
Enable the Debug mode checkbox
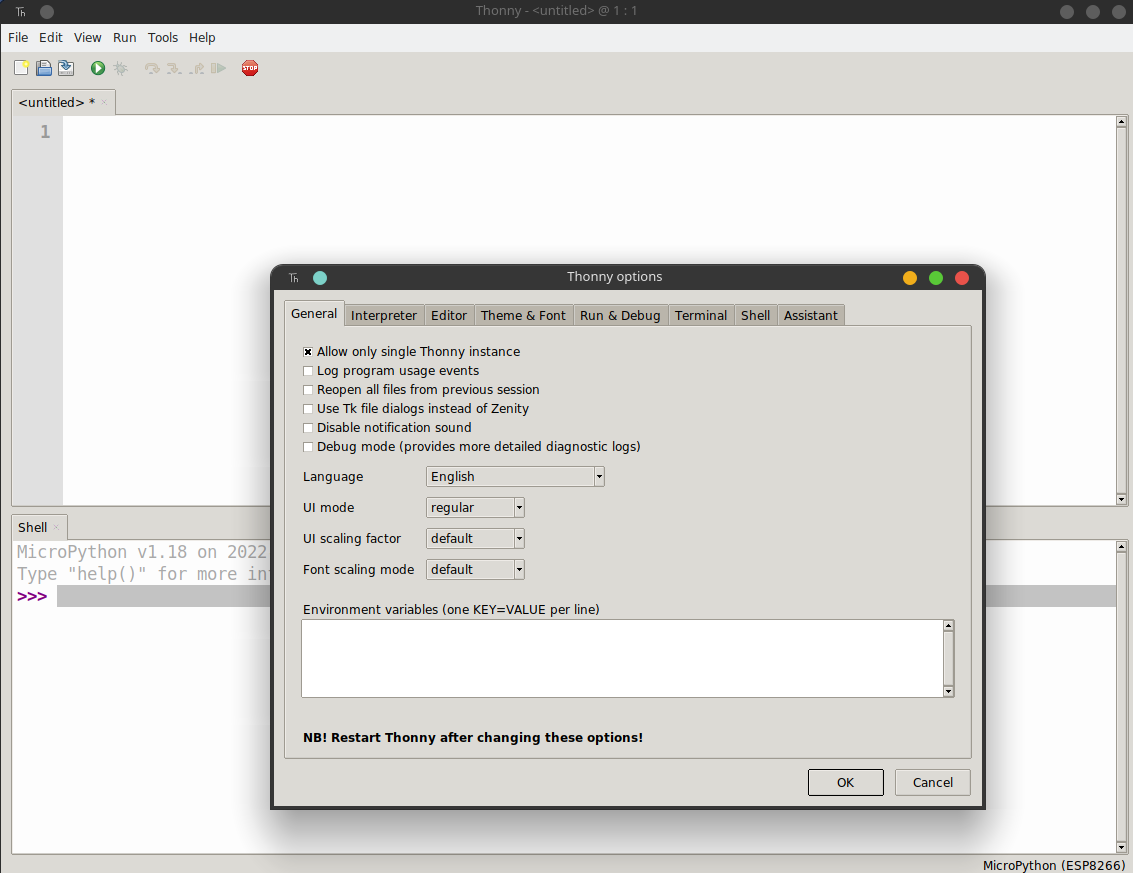308,447
